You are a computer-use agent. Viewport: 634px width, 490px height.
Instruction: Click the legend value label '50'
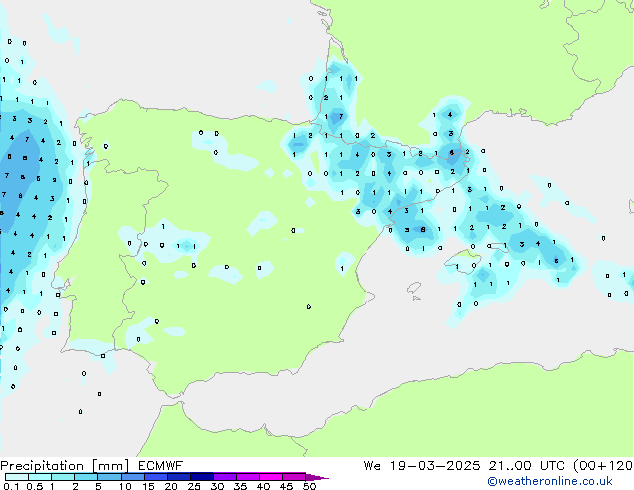309,486
